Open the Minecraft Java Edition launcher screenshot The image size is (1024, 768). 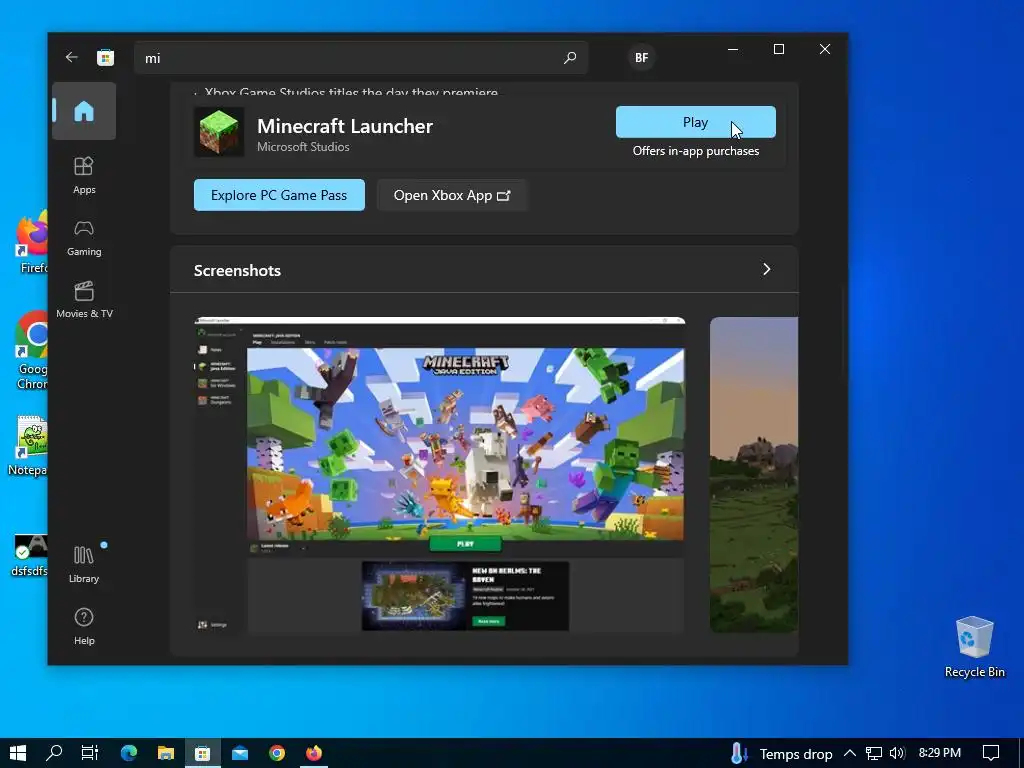(440, 475)
